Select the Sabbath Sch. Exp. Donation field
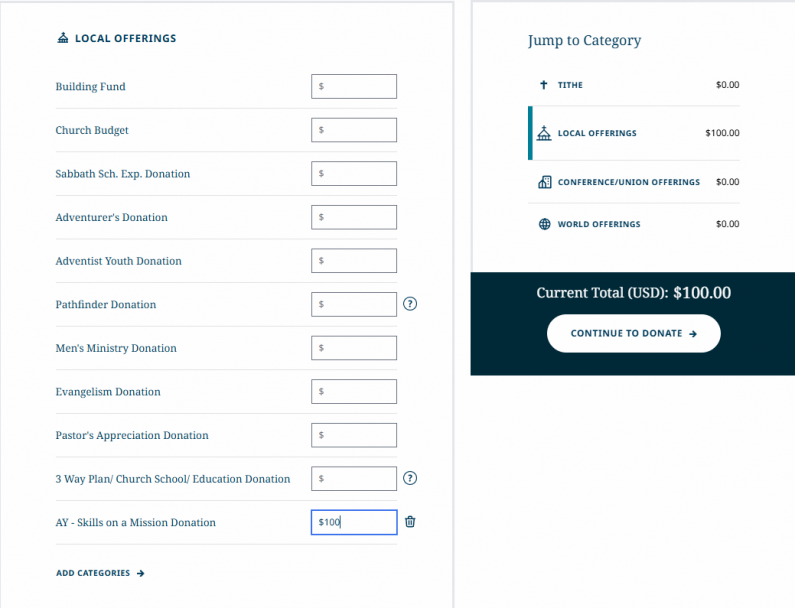This screenshot has width=795, height=608. (x=354, y=174)
